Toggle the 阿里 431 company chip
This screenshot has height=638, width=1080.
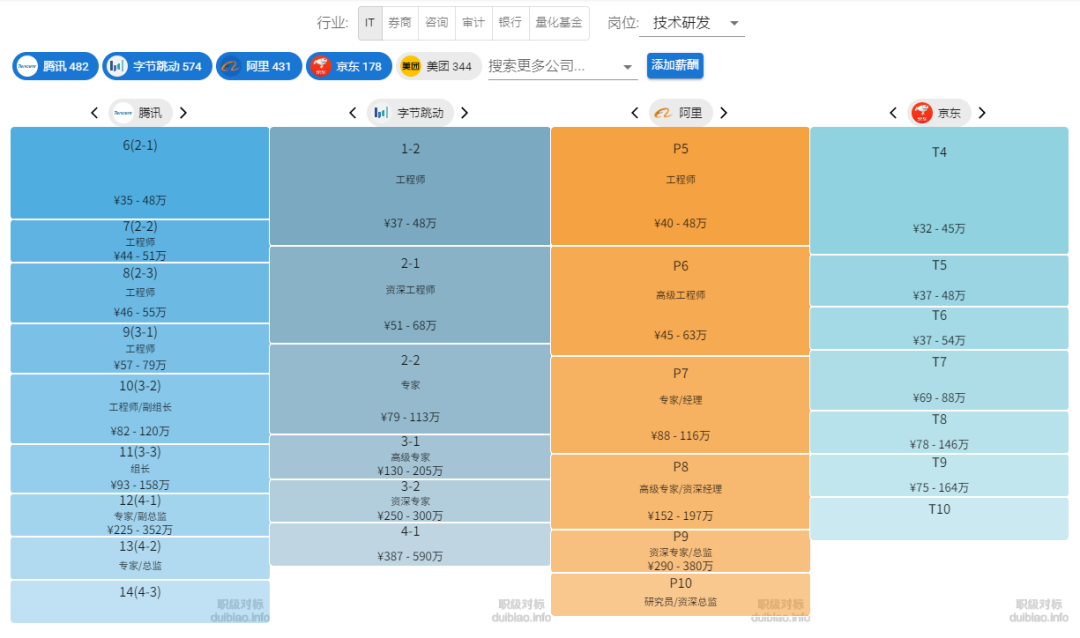[x=259, y=66]
